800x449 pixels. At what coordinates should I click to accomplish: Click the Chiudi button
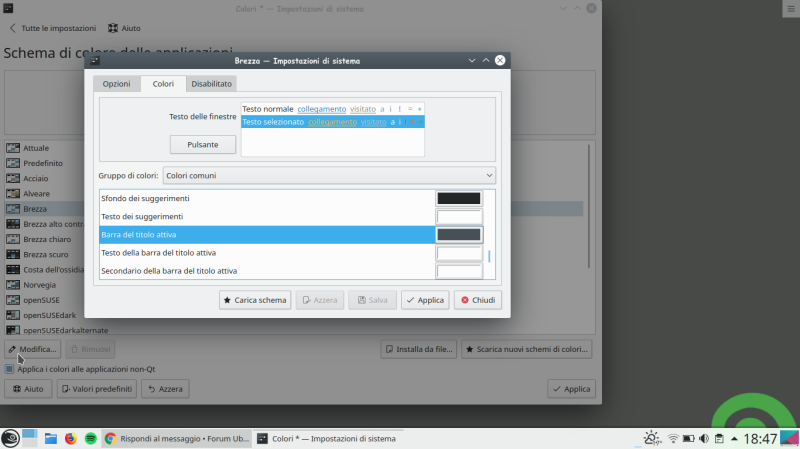(x=478, y=300)
